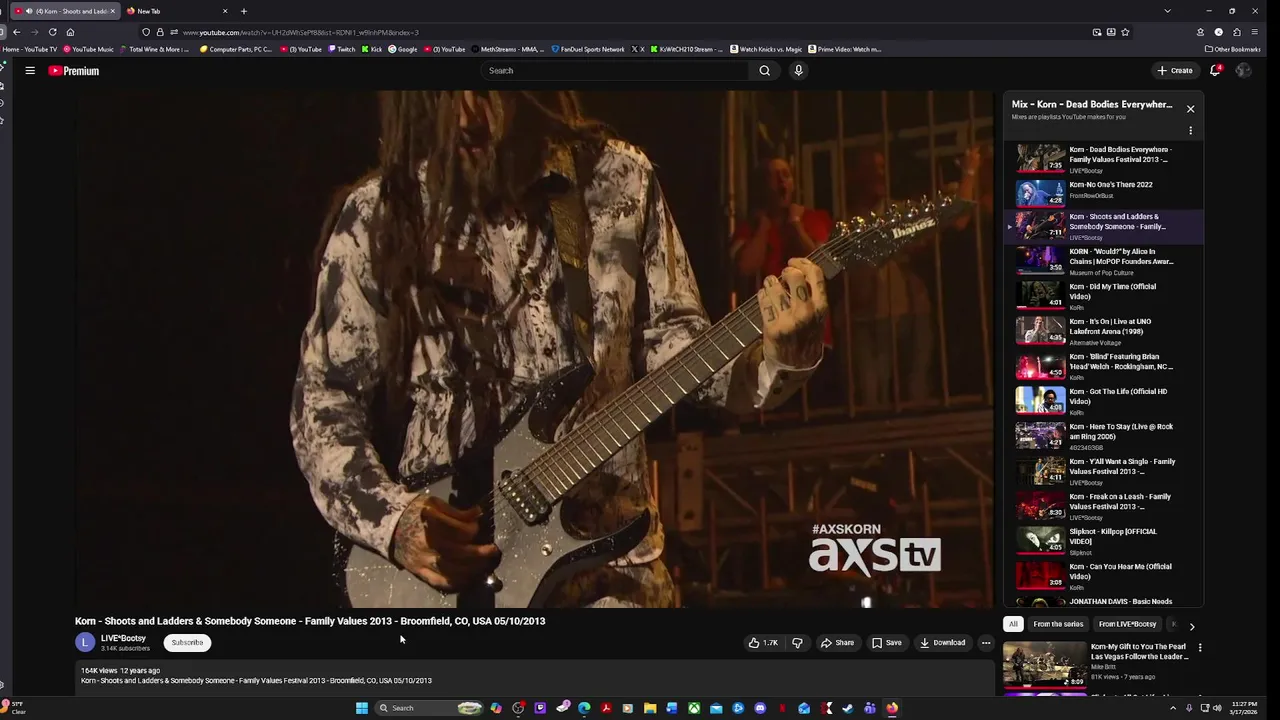
Task: Click the video player to pause playback
Action: coord(534,349)
